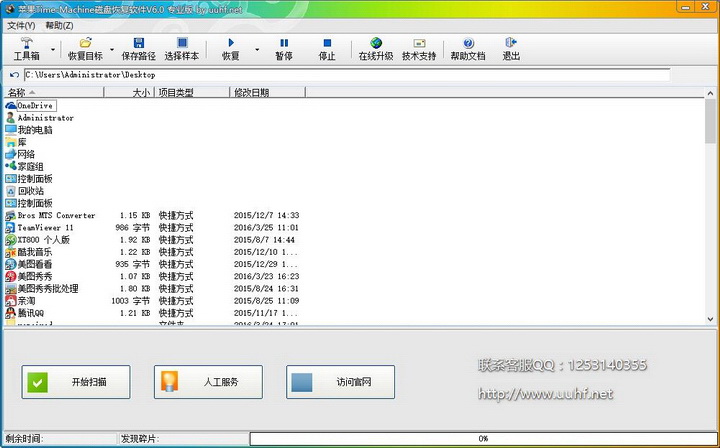Open the 文件(Y) menu

(21, 26)
